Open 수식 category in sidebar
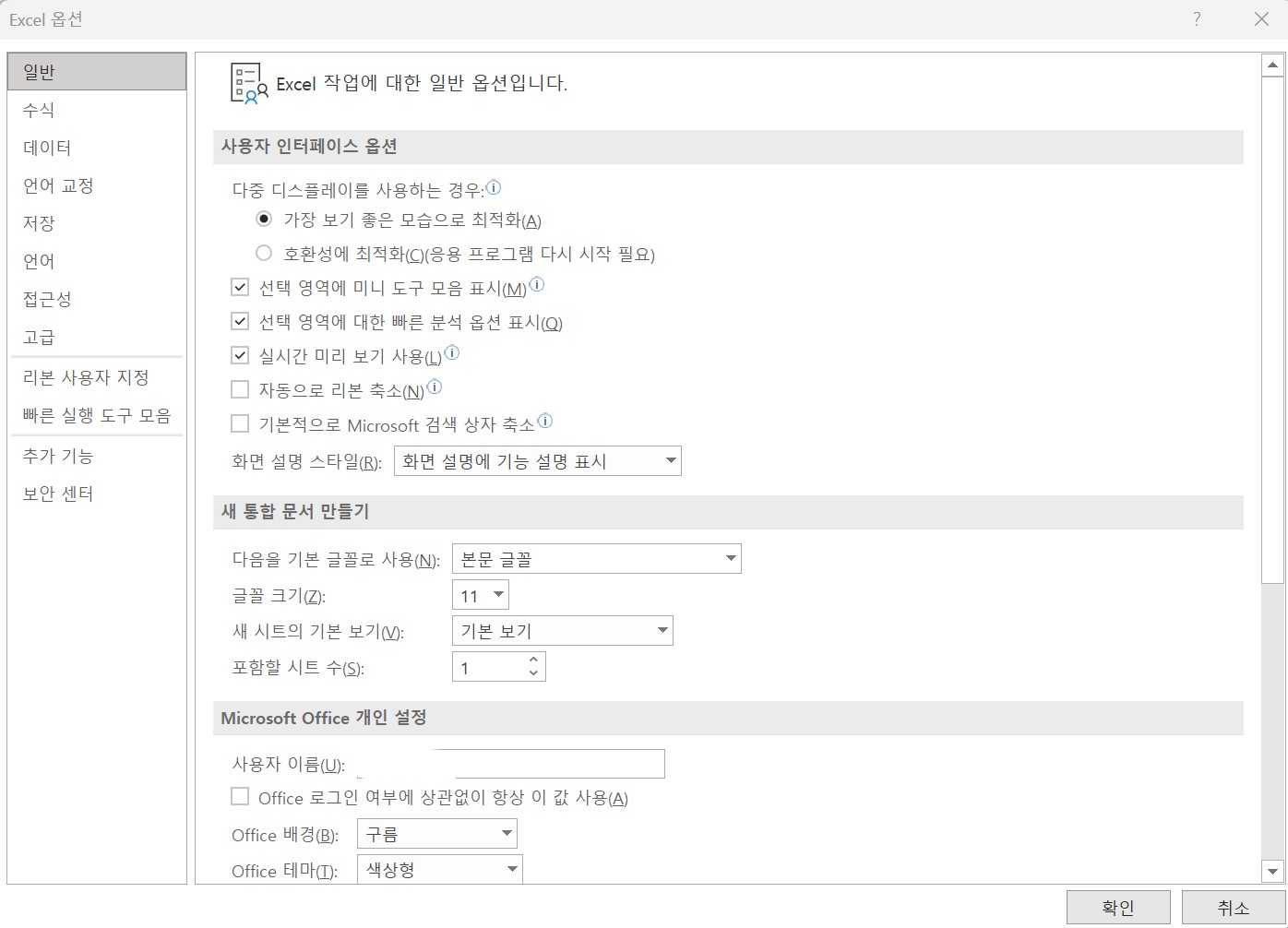 pos(97,110)
